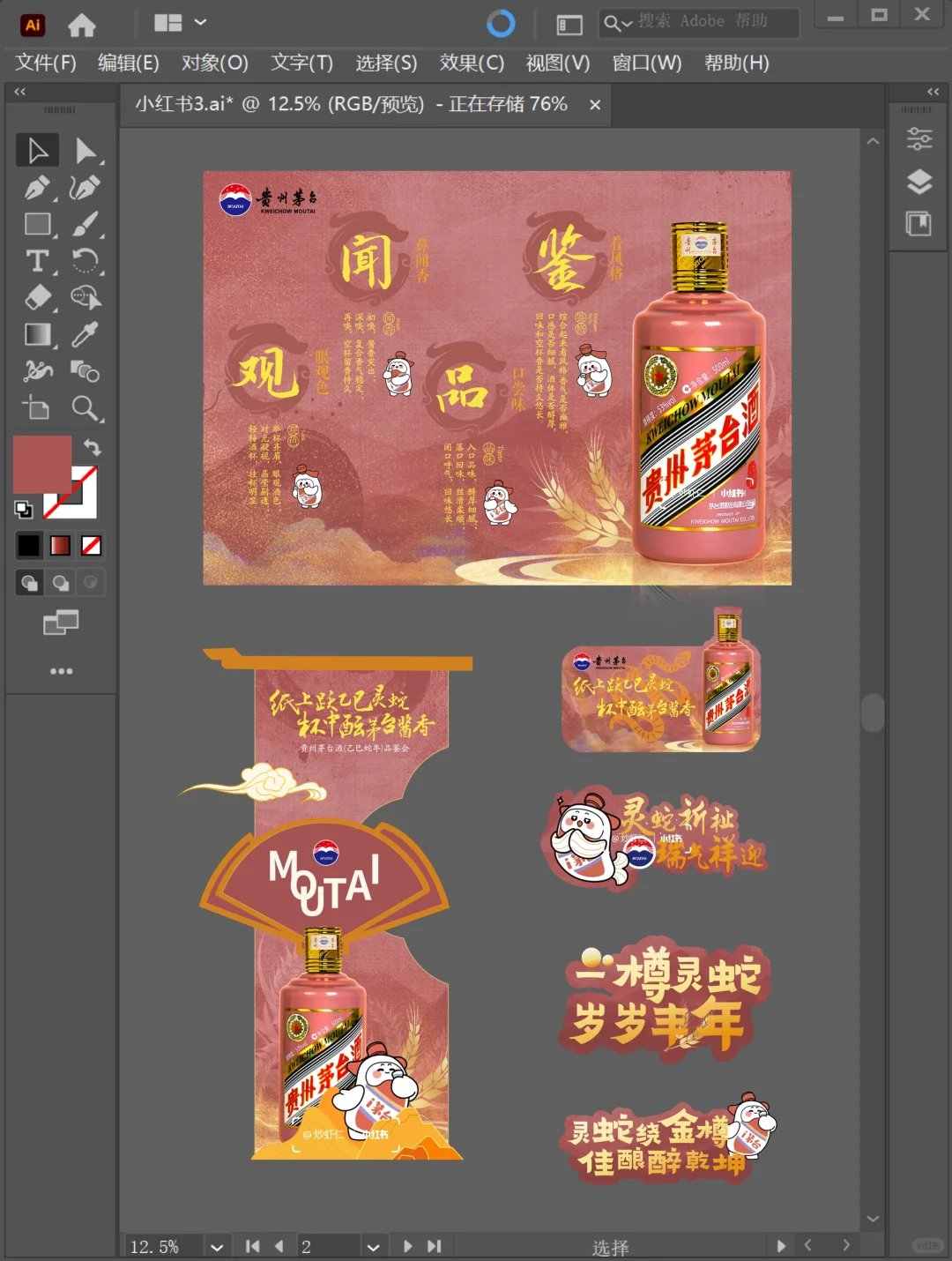Click Change Screen Mode icon
Viewport: 952px width, 1261px height.
(x=61, y=623)
